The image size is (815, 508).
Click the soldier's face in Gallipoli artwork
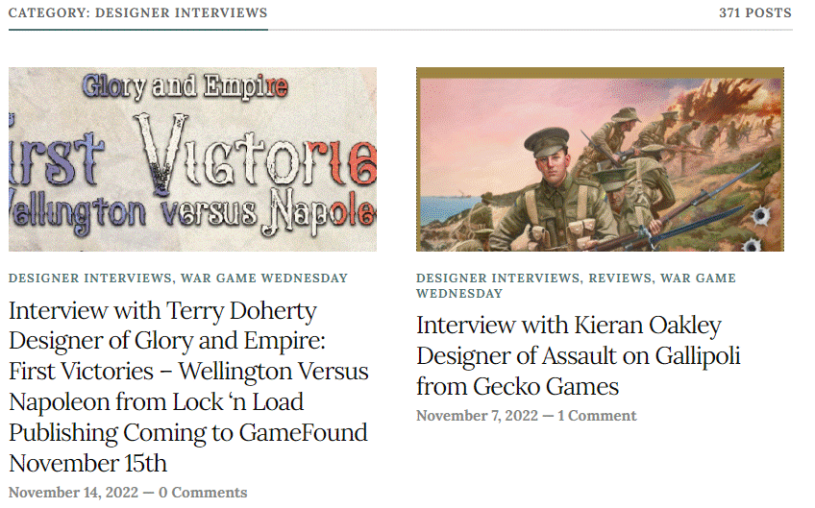click(552, 162)
